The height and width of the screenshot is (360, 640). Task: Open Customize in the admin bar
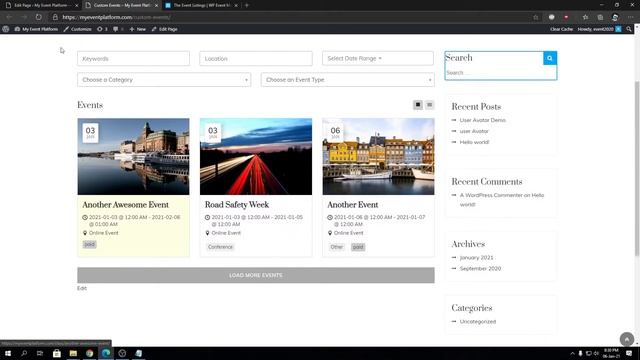[x=78, y=29]
